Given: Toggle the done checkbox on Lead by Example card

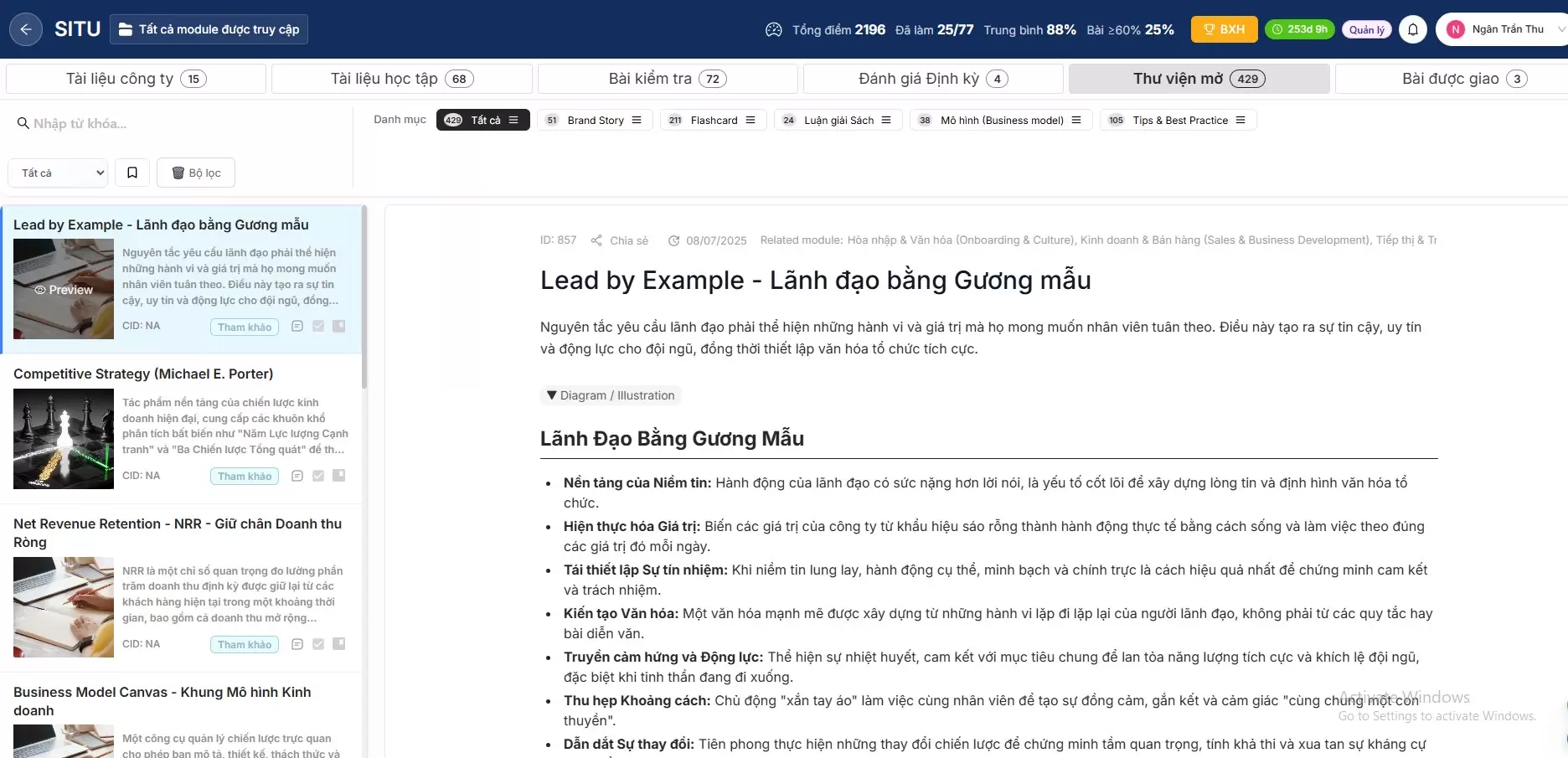Looking at the screenshot, I should pyautogui.click(x=318, y=326).
